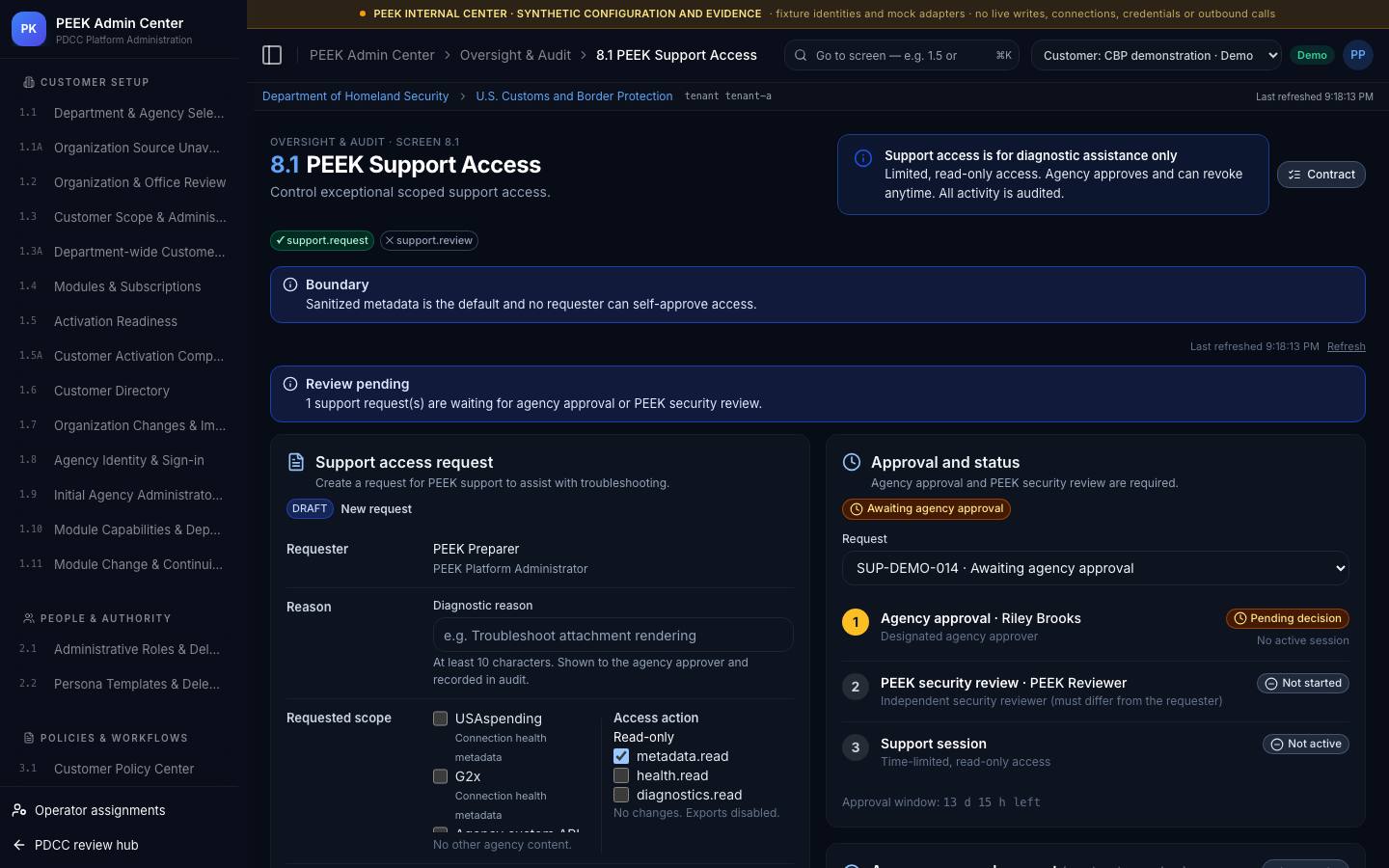1389x868 pixels.
Task: Open Department of Homeland Security breadcrumb
Action: point(355,96)
